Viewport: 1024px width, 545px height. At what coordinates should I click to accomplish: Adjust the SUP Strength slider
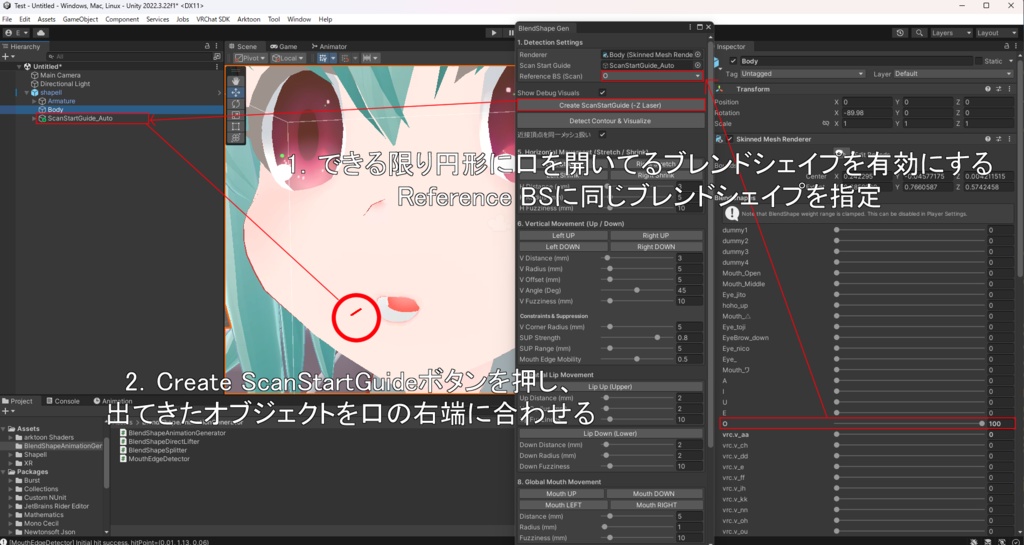pos(637,337)
